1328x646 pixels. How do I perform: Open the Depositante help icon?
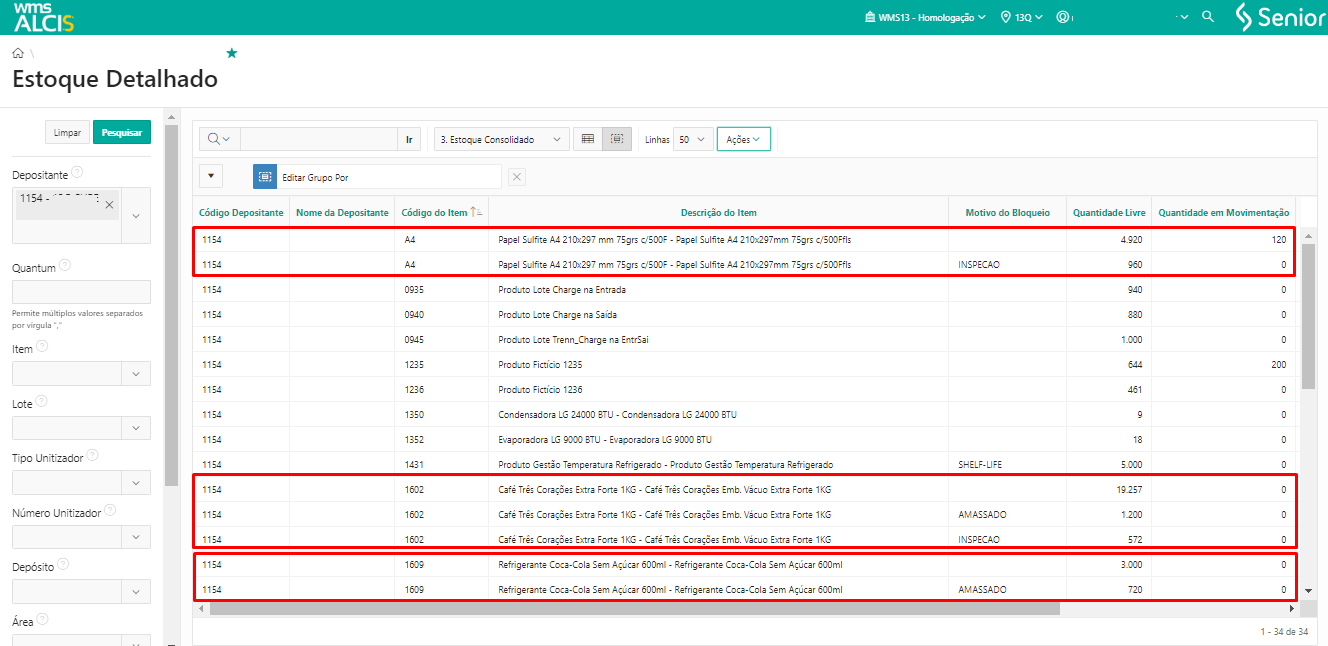pos(77,173)
